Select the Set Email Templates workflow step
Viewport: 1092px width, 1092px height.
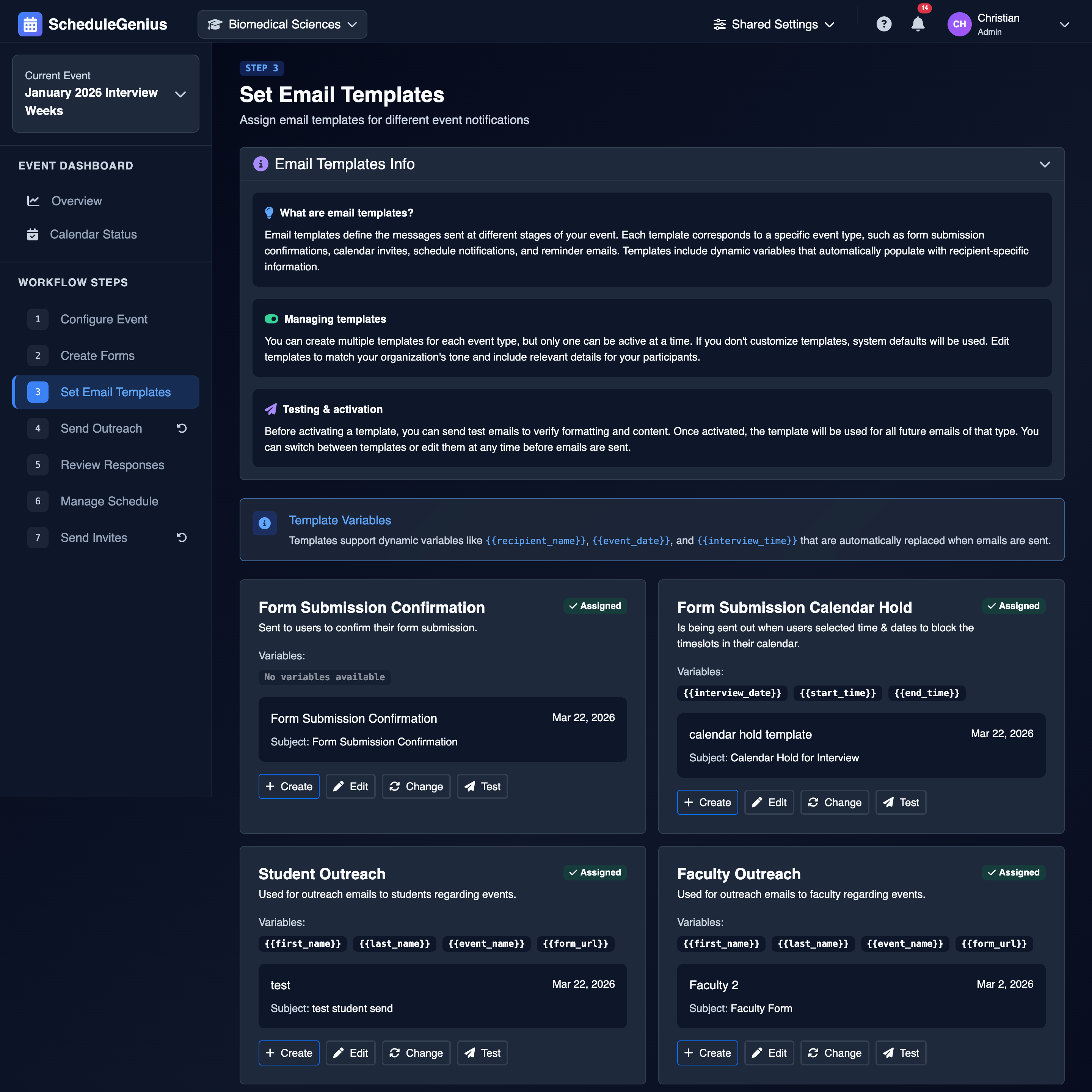click(115, 392)
